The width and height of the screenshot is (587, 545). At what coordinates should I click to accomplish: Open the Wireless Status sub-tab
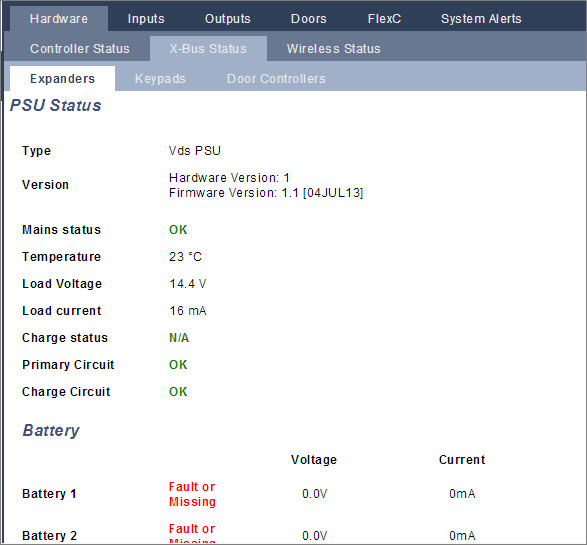[334, 49]
